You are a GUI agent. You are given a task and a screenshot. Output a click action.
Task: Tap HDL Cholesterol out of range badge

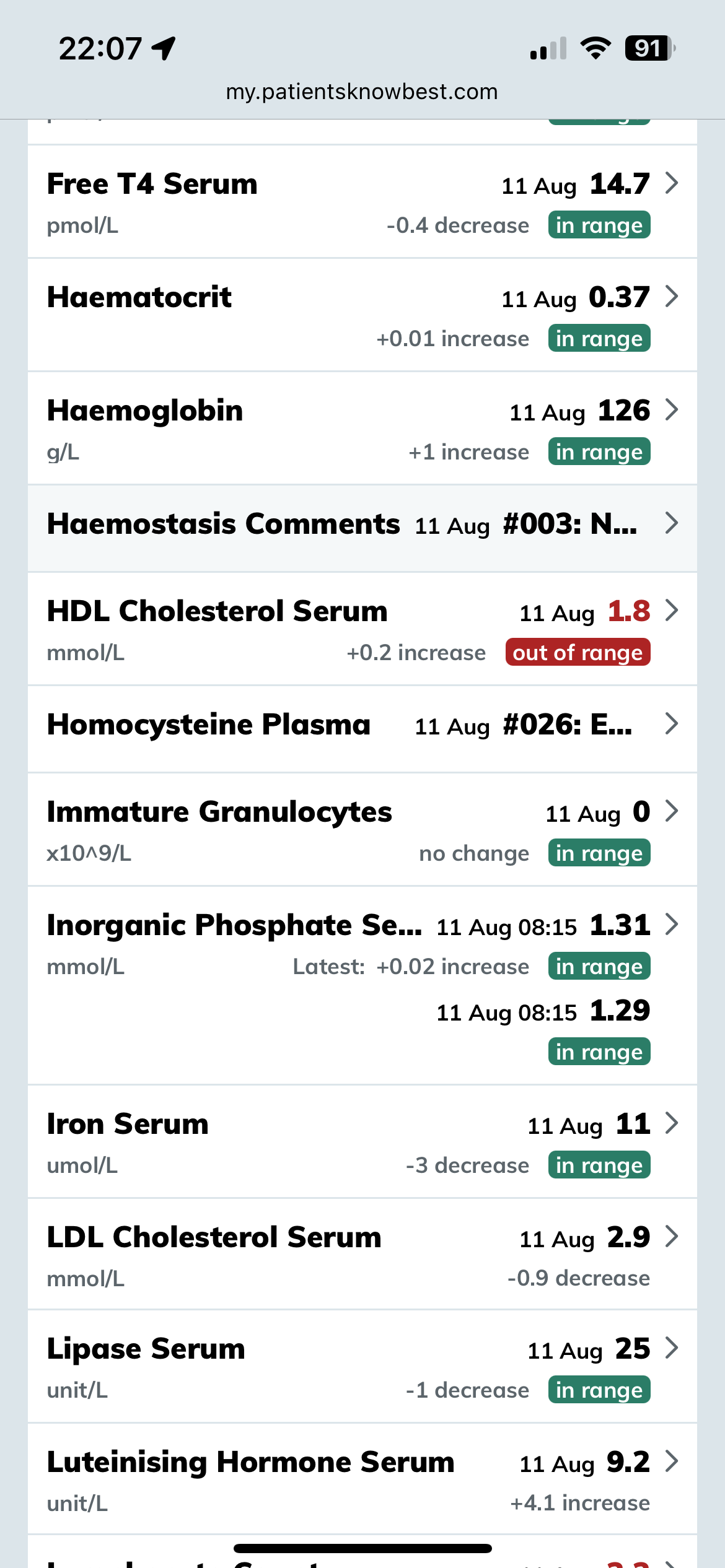[578, 653]
